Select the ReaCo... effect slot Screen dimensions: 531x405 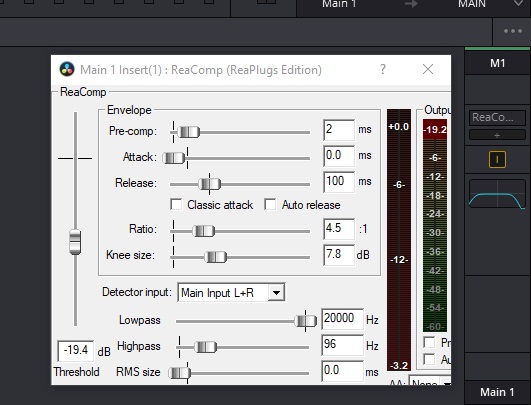[497, 118]
